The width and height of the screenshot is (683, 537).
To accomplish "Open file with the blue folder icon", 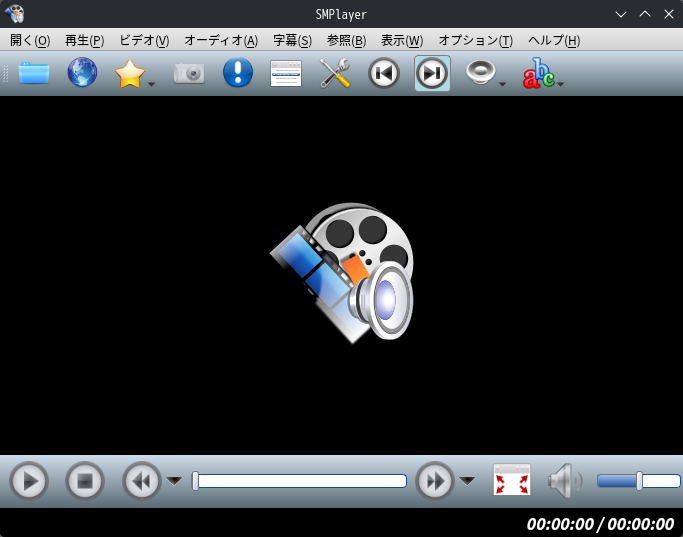I will (x=34, y=73).
